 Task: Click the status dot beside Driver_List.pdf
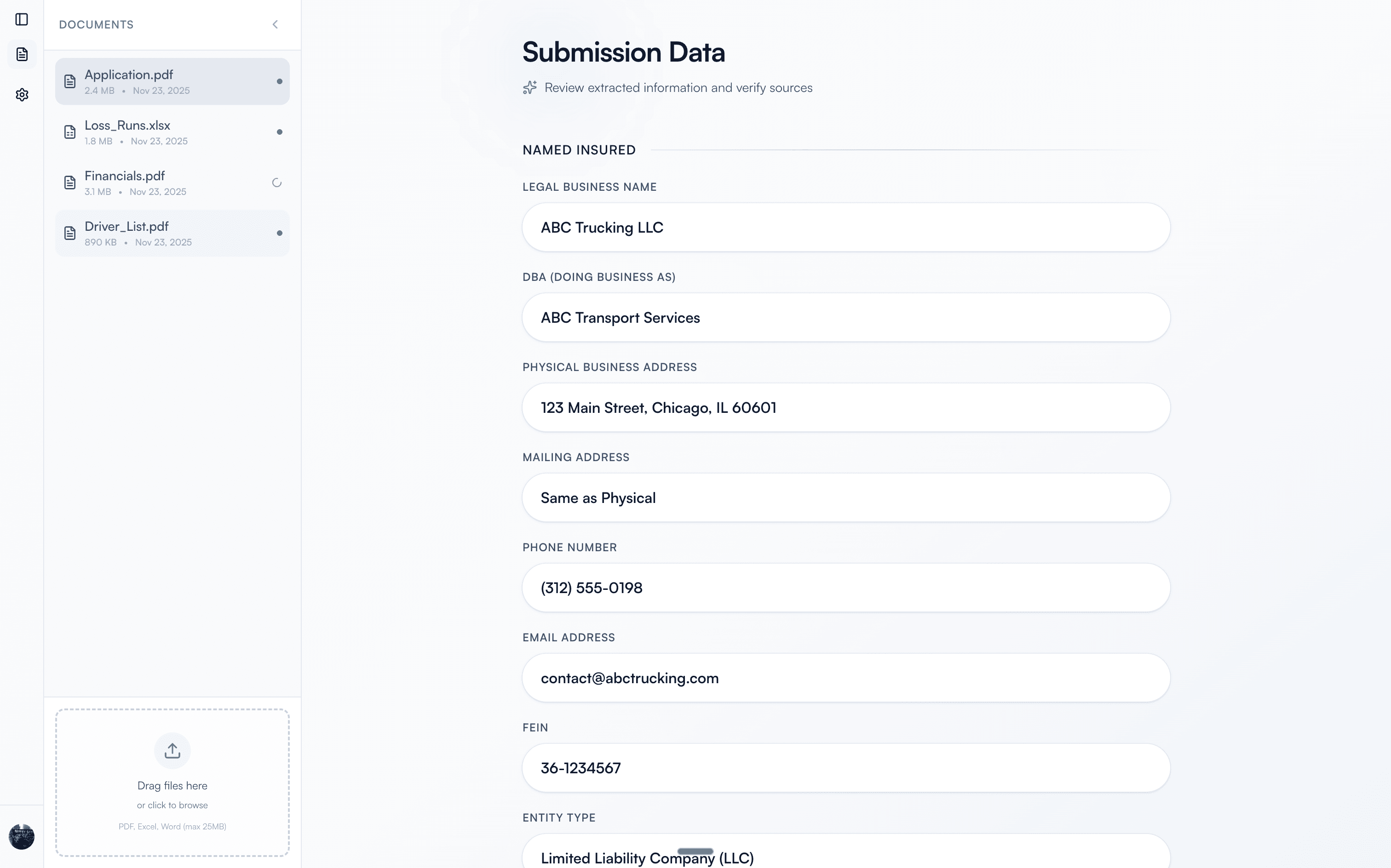pos(280,233)
